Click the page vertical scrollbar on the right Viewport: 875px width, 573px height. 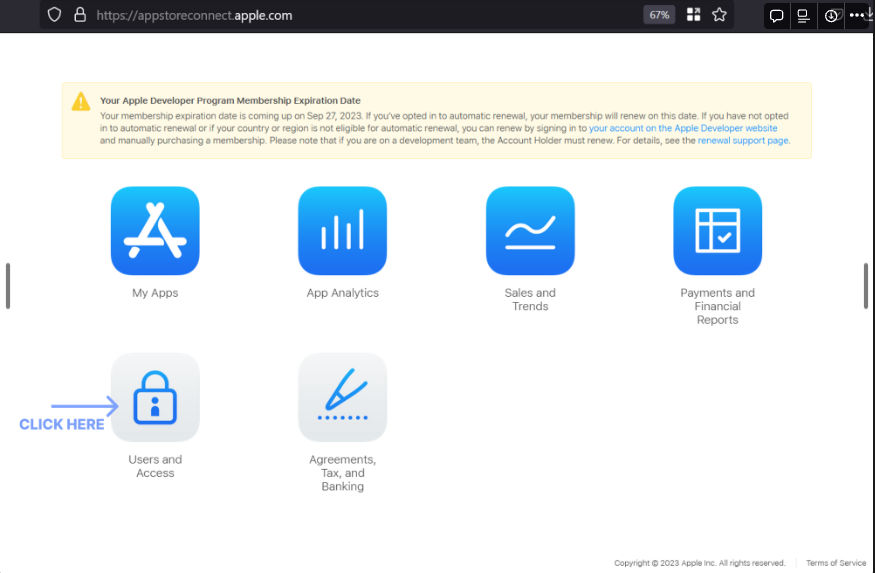[866, 286]
